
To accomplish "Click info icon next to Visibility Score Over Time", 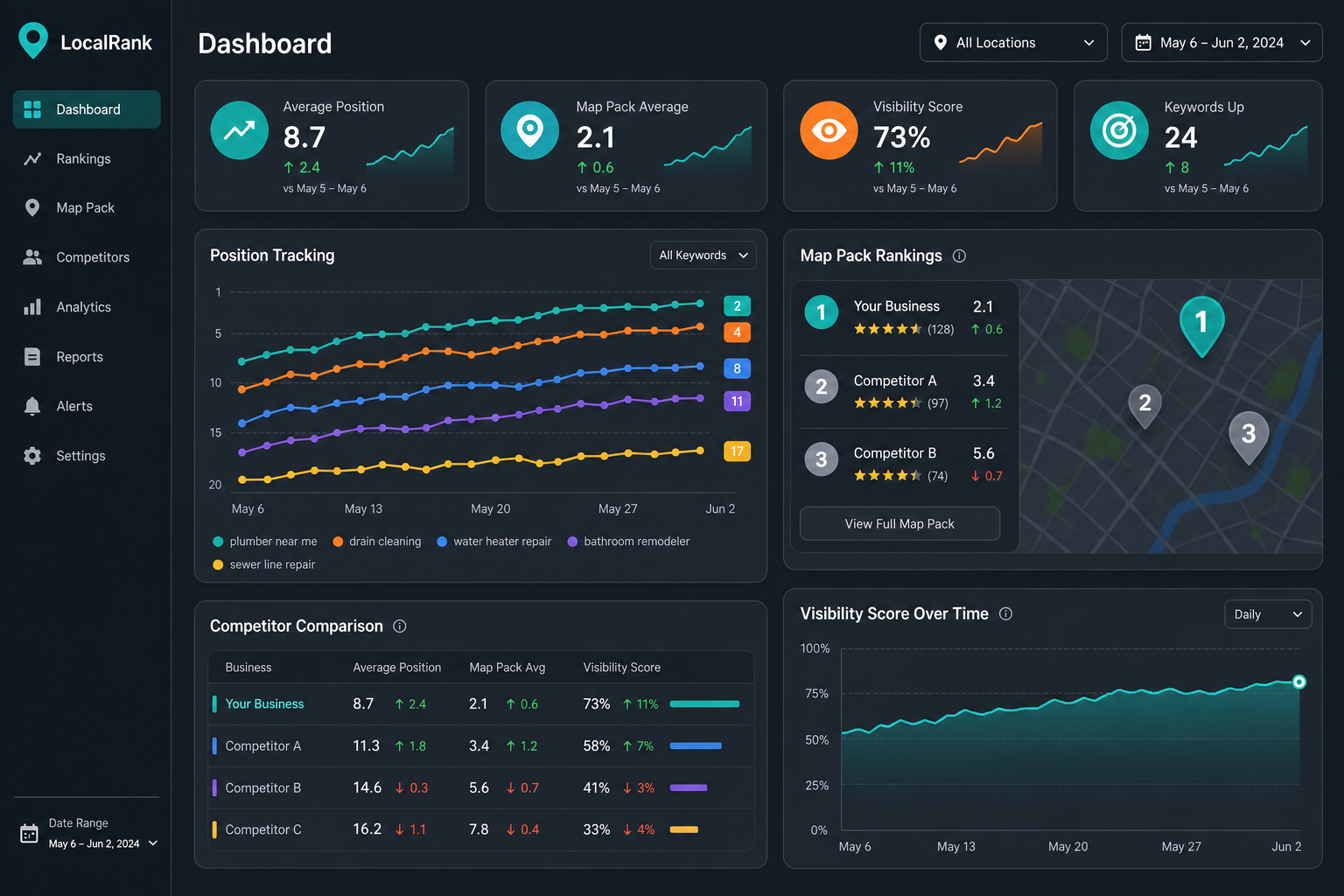I will (1005, 613).
